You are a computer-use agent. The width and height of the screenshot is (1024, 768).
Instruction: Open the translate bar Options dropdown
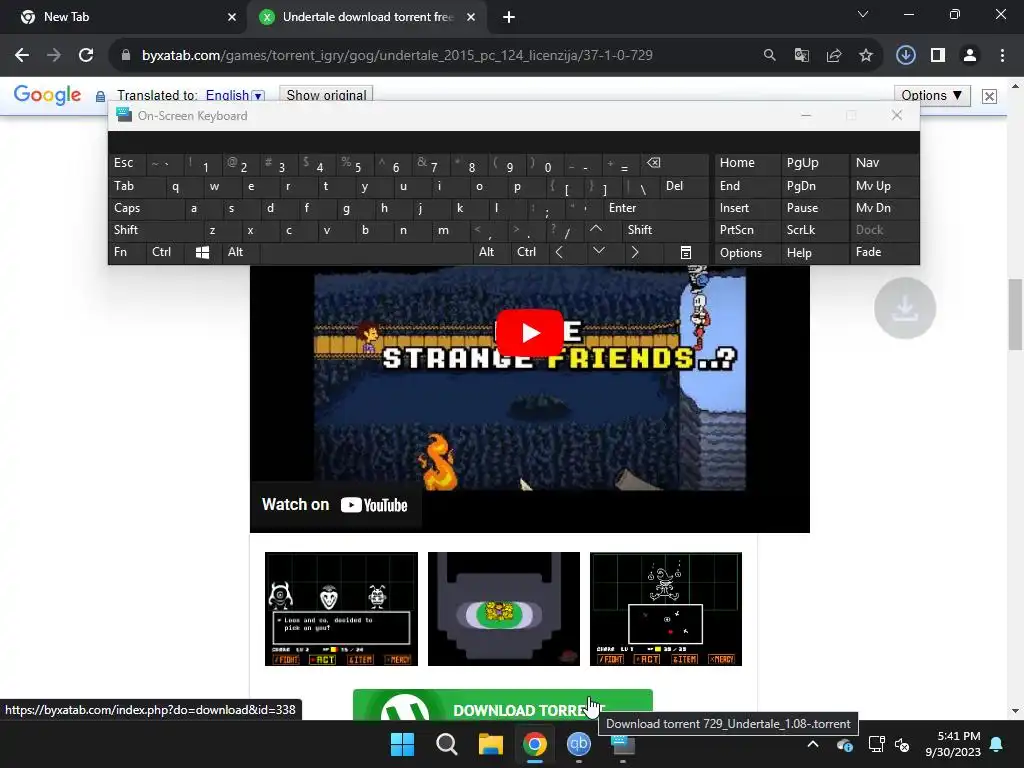(x=931, y=95)
